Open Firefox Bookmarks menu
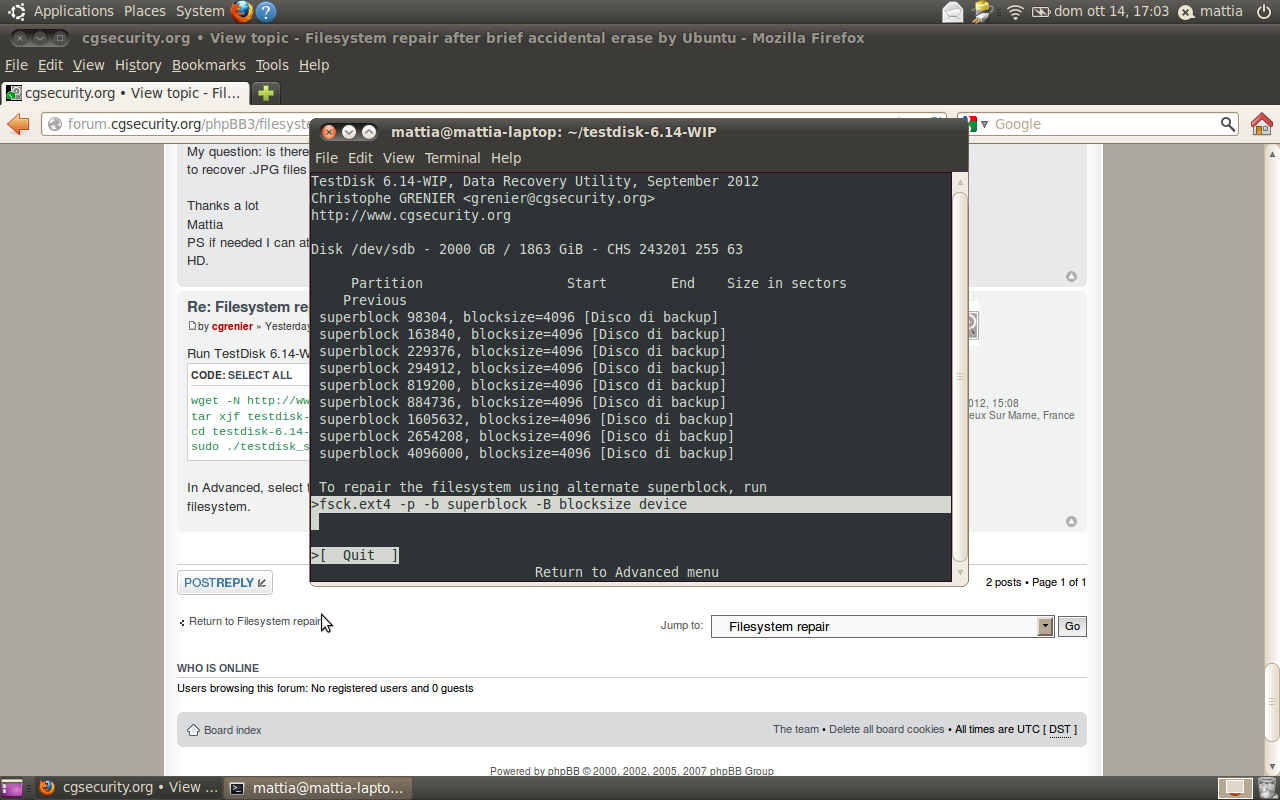1280x800 pixels. tap(208, 65)
